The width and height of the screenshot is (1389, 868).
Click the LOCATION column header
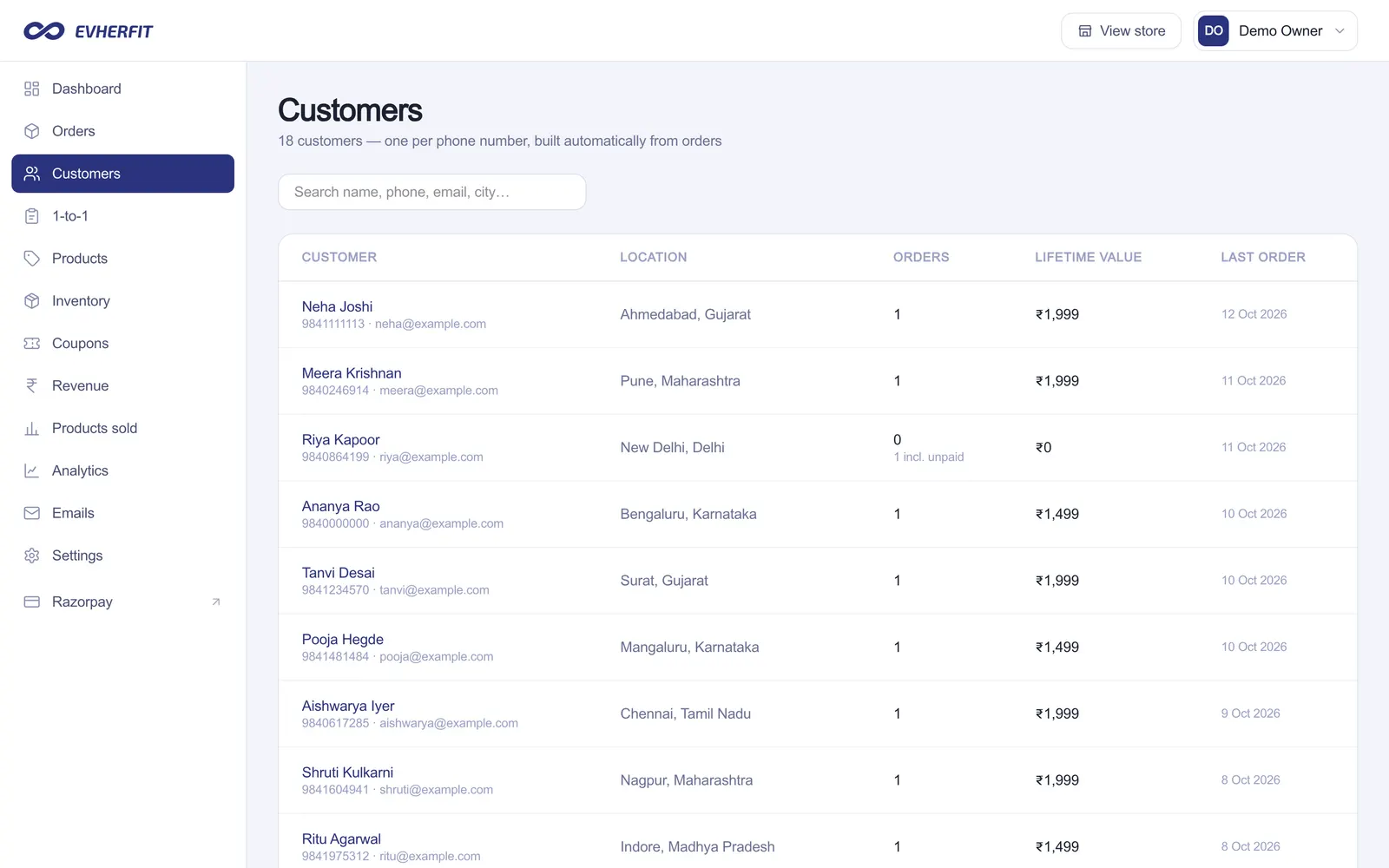653,257
